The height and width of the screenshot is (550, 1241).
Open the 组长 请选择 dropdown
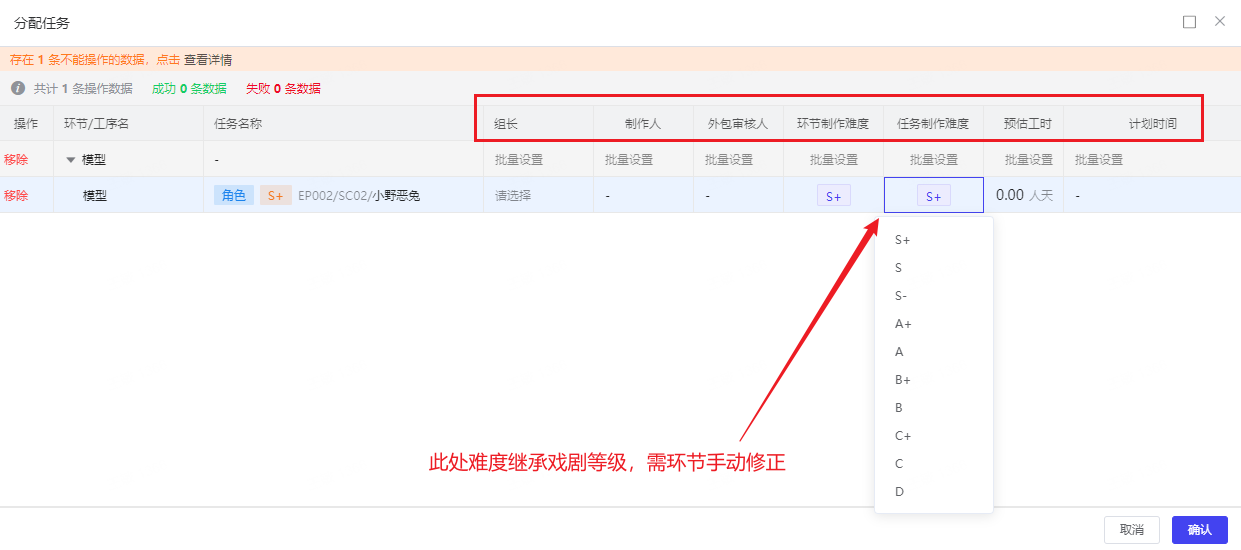(x=513, y=196)
